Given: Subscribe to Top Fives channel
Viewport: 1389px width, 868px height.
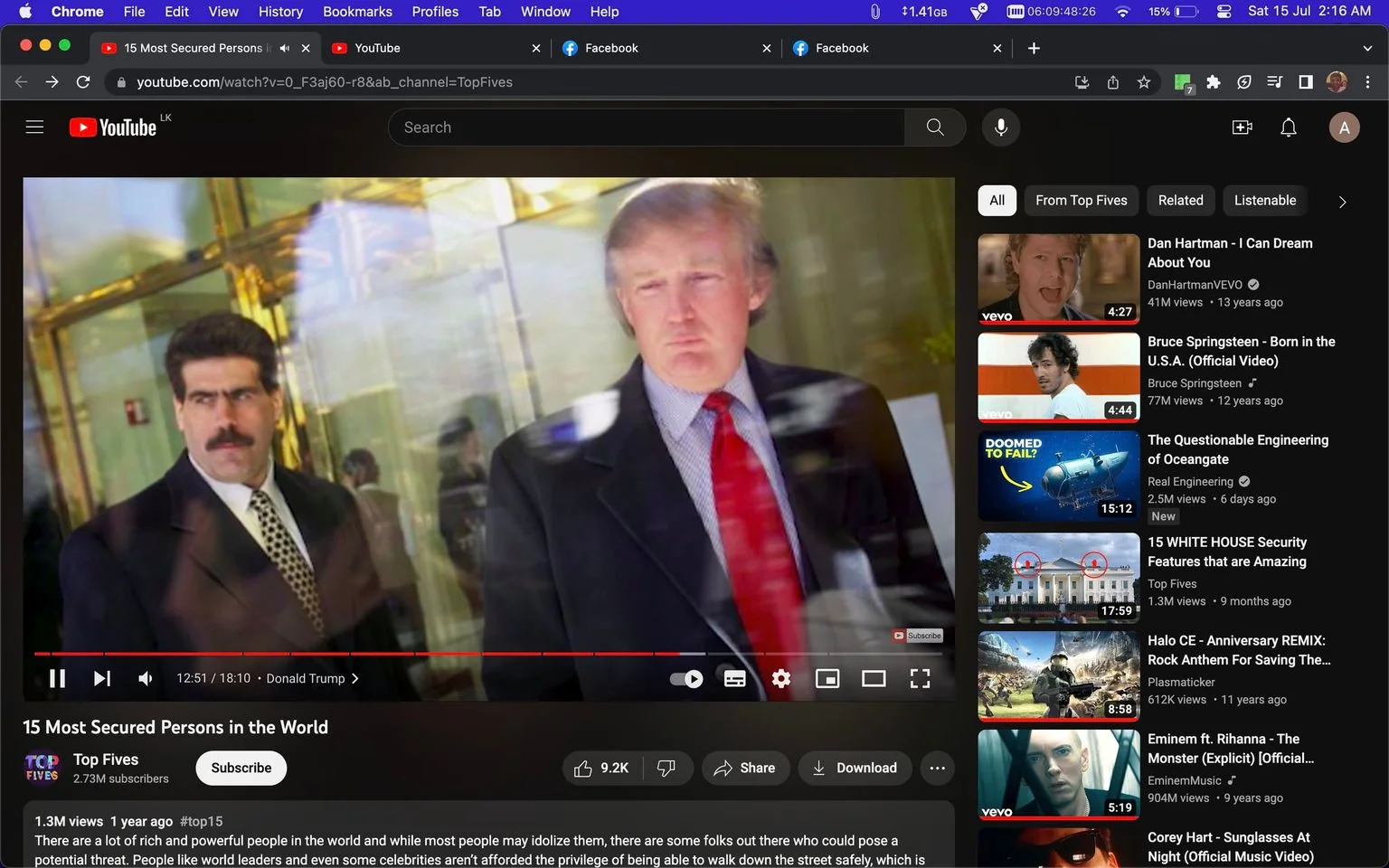Looking at the screenshot, I should click(241, 768).
